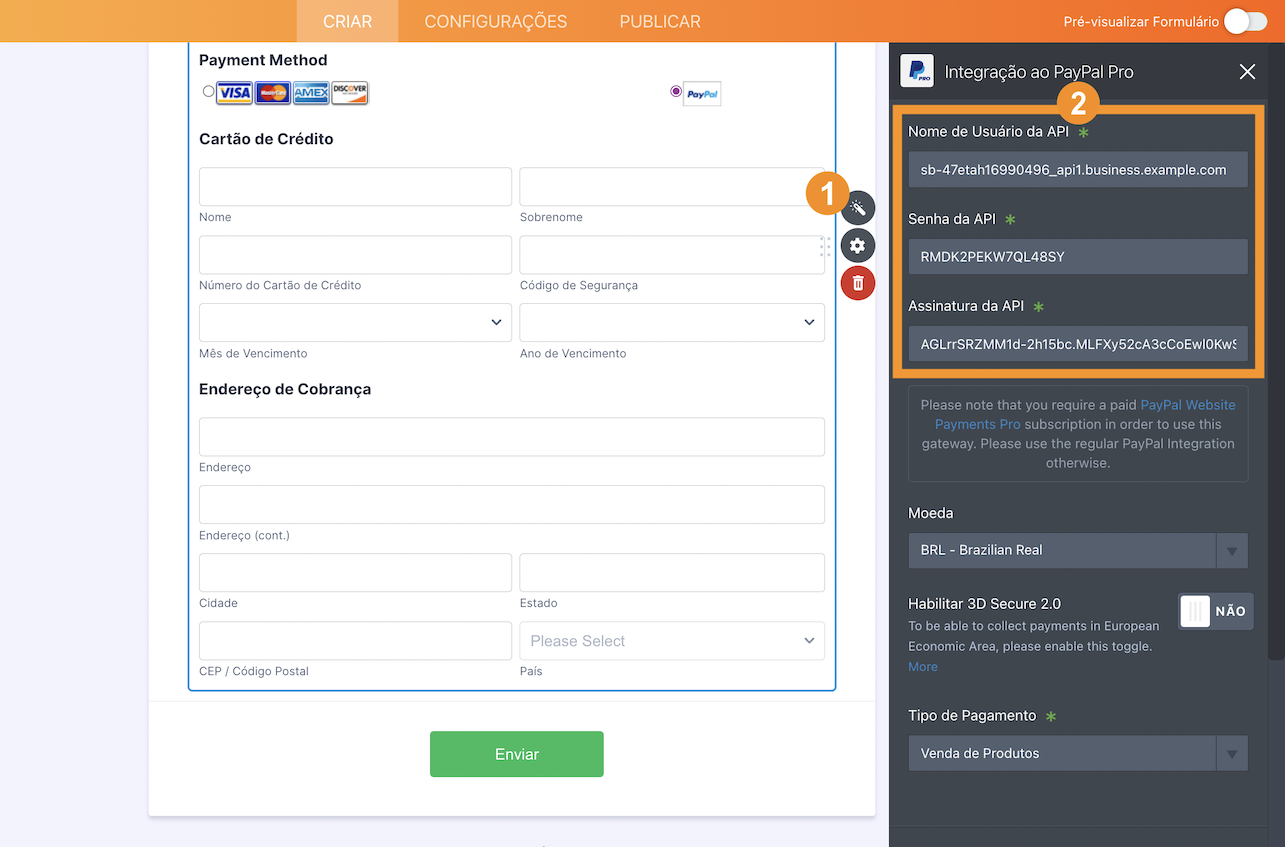Click the CEP / Código Postal field
The image size is (1285, 847).
click(x=355, y=641)
